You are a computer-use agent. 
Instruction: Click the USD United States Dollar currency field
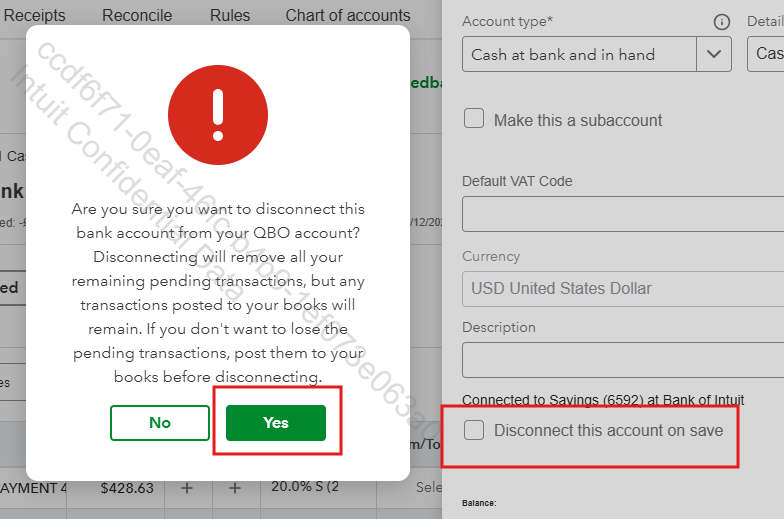pyautogui.click(x=622, y=288)
